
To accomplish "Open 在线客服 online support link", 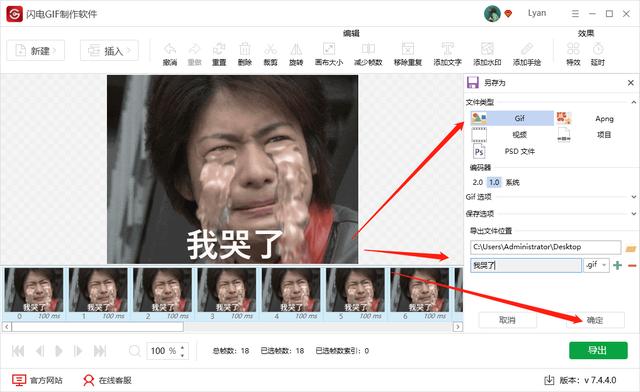I will [x=107, y=380].
